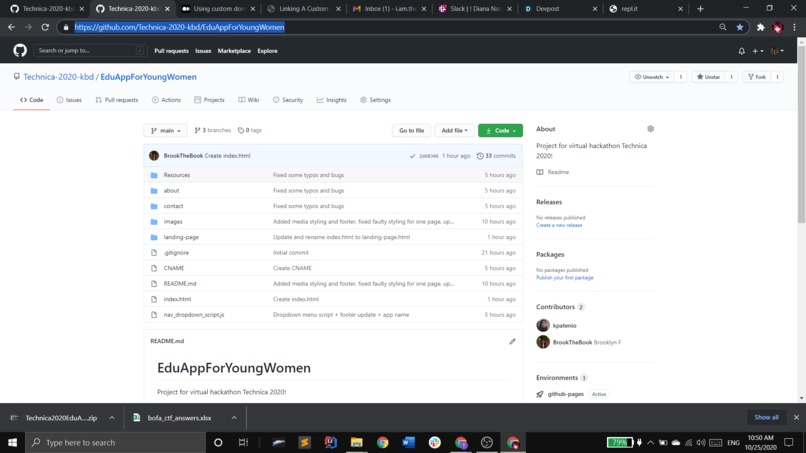Switch to the Devpost browser tab

tap(559, 9)
